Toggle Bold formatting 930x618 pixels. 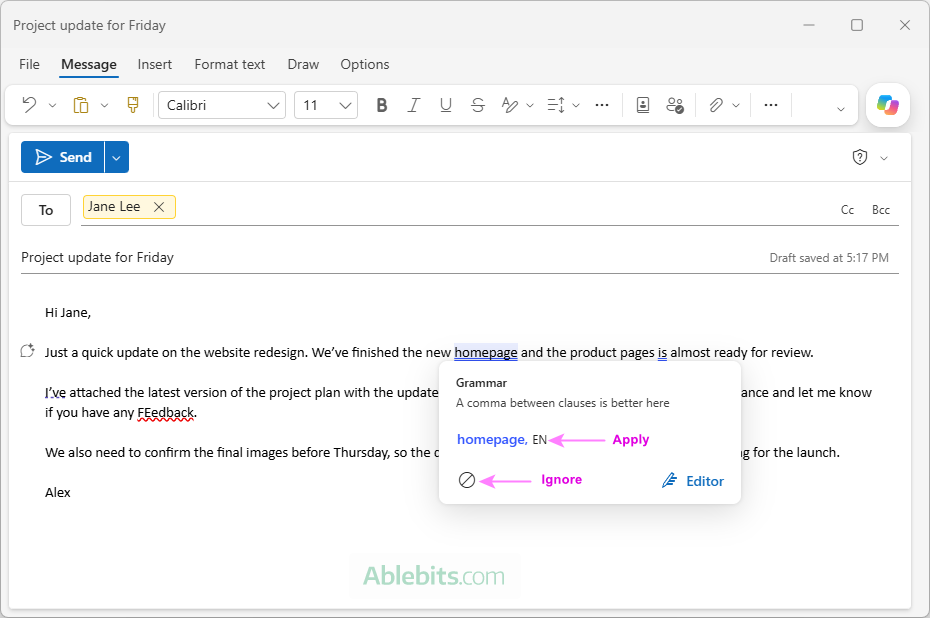[382, 105]
